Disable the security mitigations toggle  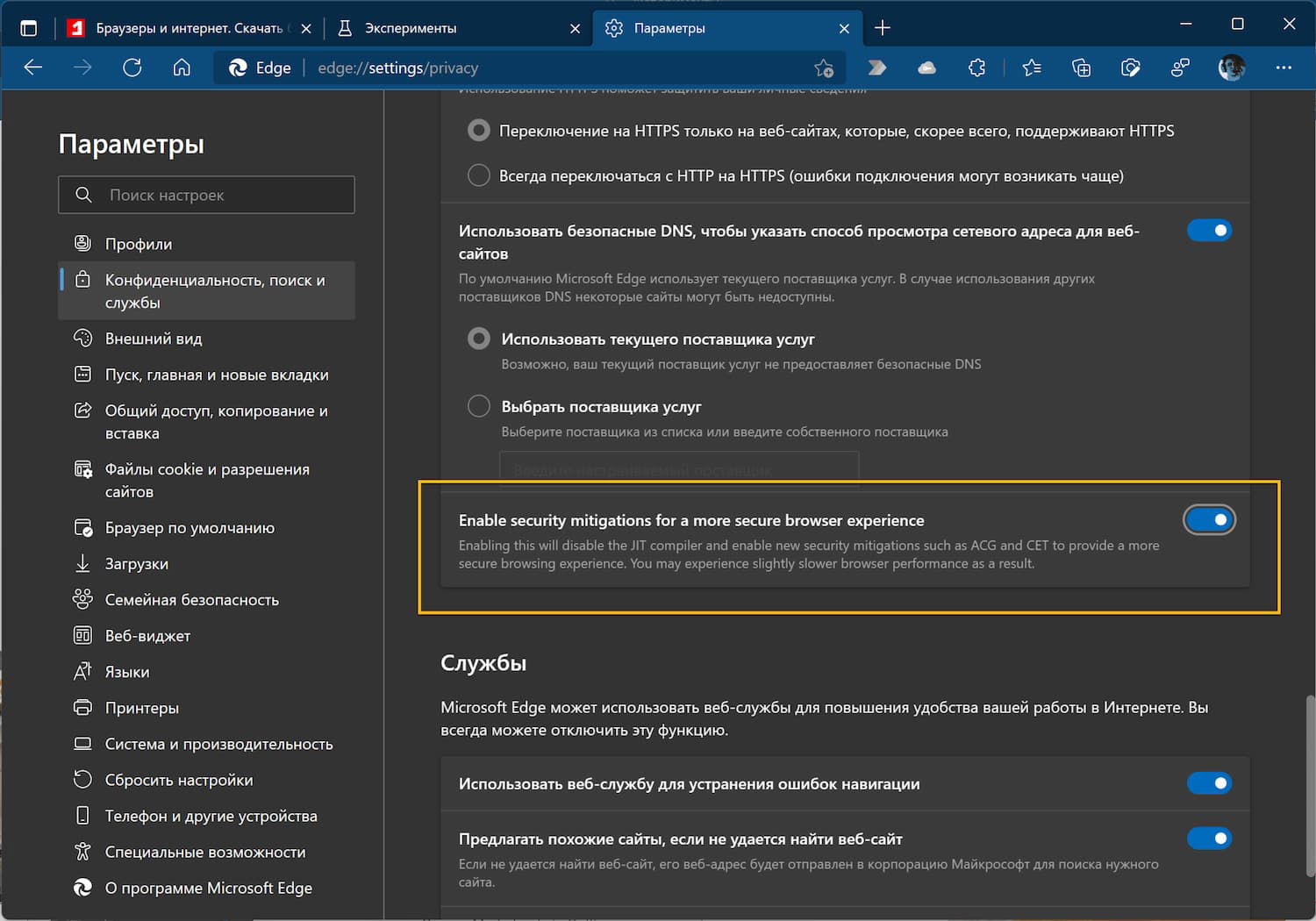click(1209, 520)
